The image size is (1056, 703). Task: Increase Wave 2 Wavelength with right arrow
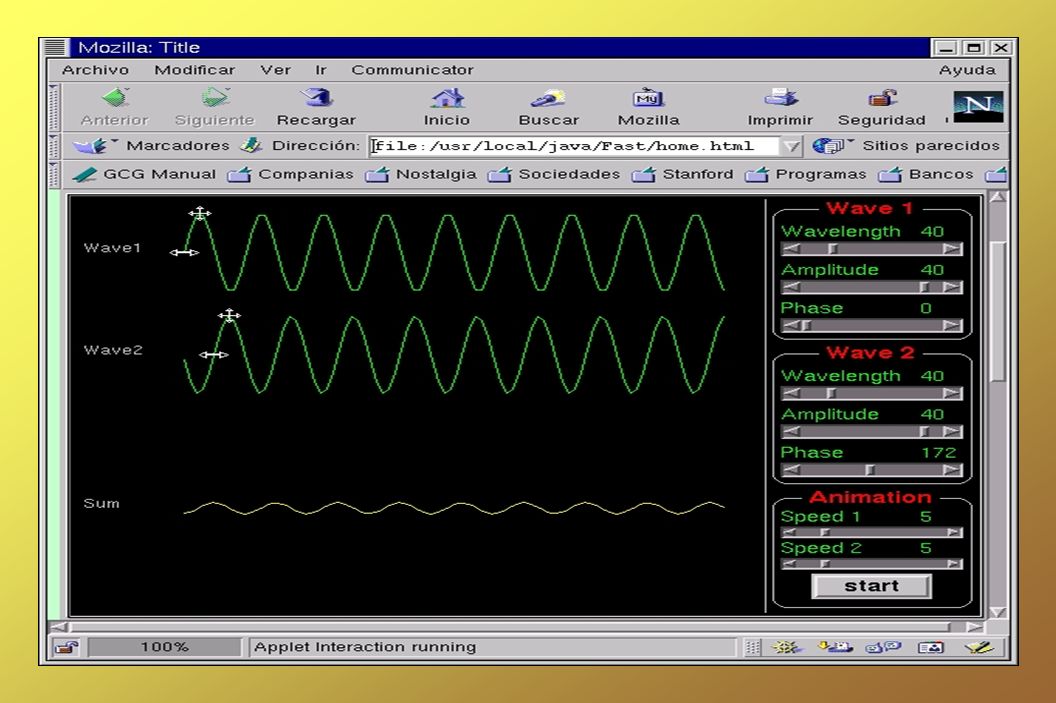pyautogui.click(x=952, y=393)
